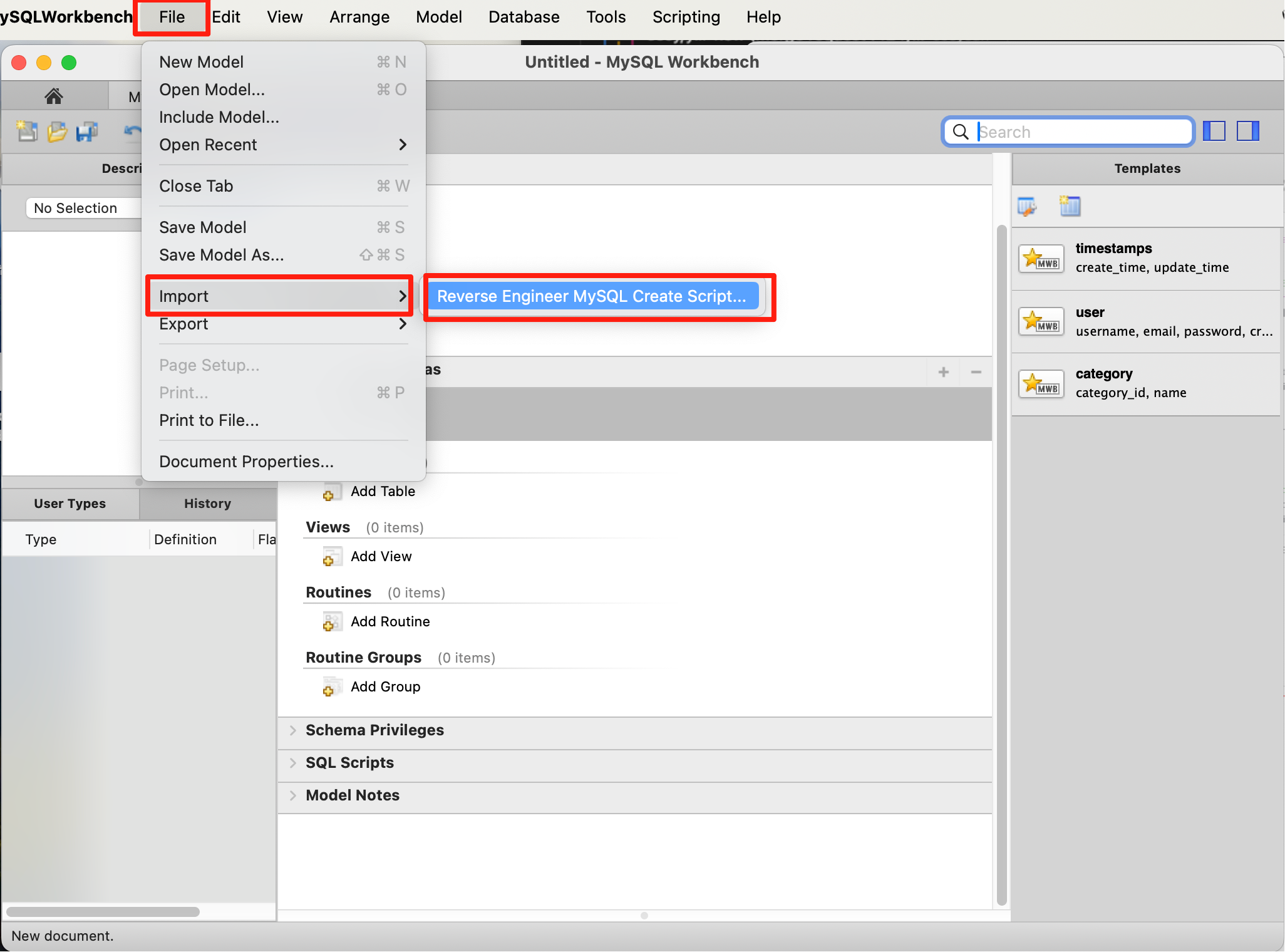
Task: Click the Add Table icon
Action: point(332,492)
